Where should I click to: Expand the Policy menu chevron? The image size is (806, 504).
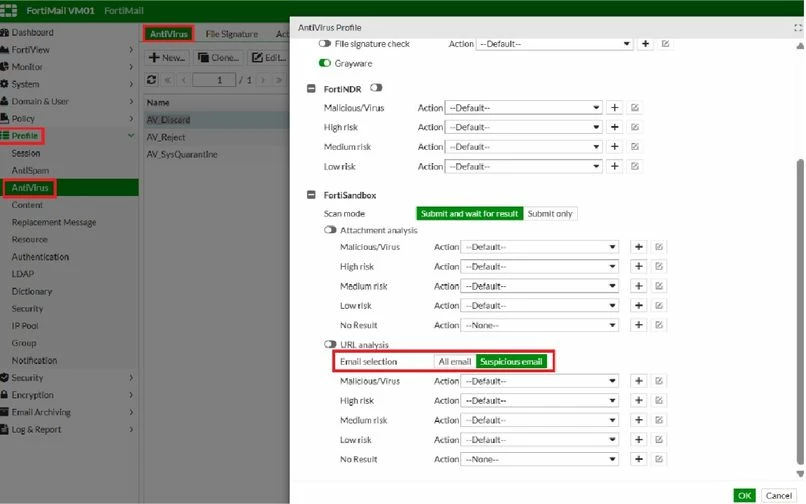[131, 119]
